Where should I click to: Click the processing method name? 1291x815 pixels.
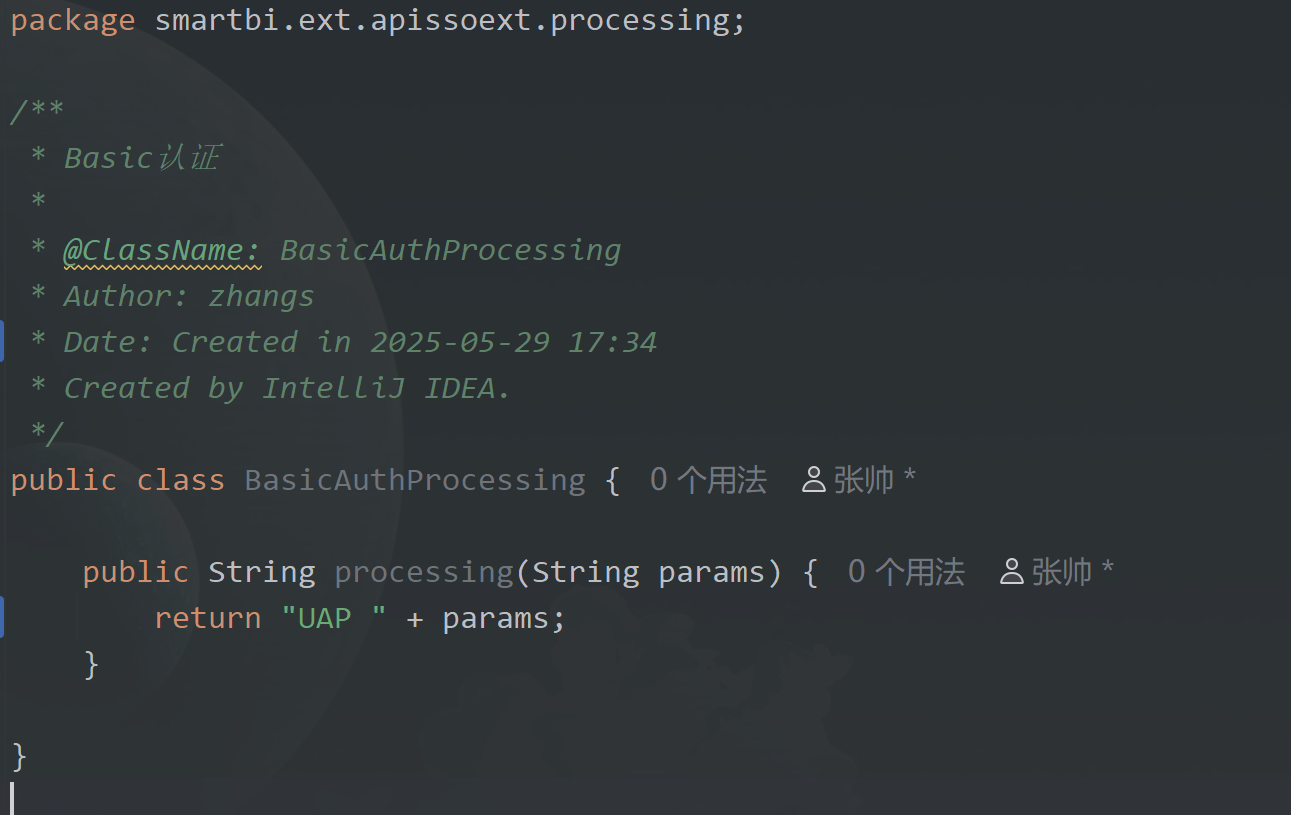click(424, 572)
